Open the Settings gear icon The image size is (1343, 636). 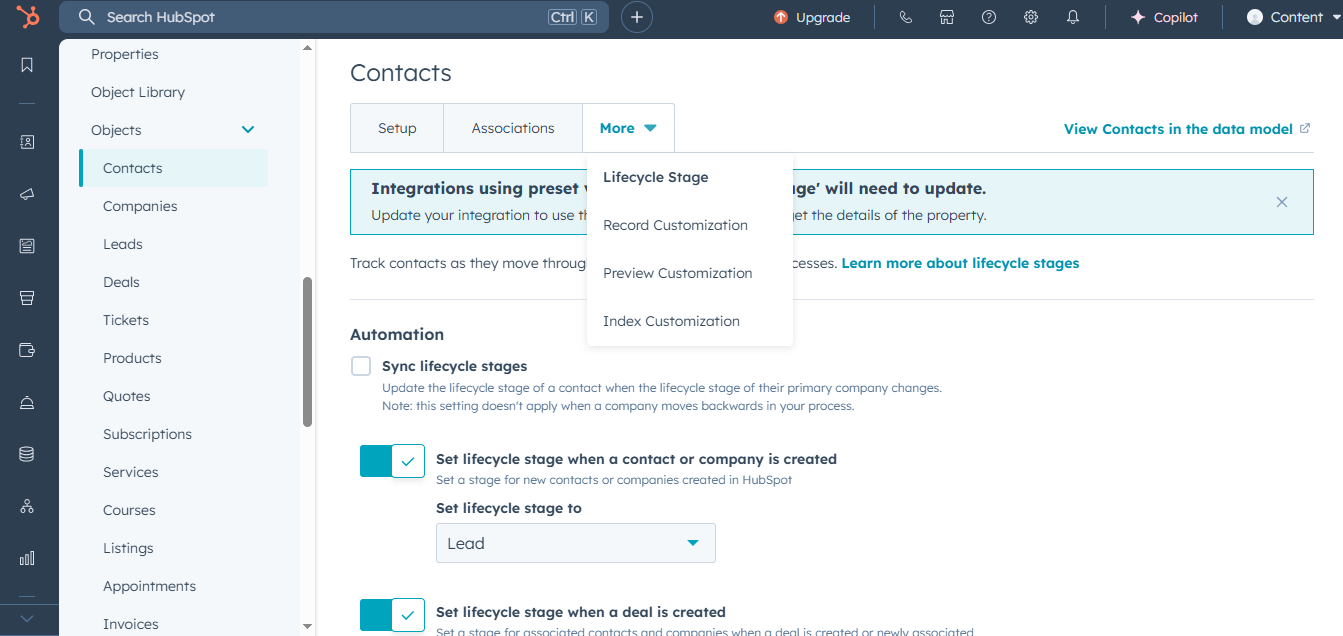pos(1031,17)
